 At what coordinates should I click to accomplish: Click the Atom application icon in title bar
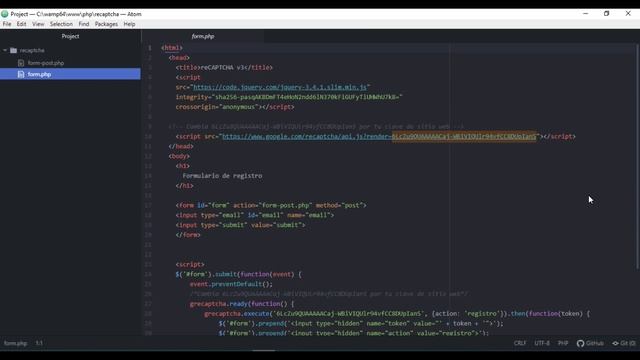pyautogui.click(x=4, y=14)
